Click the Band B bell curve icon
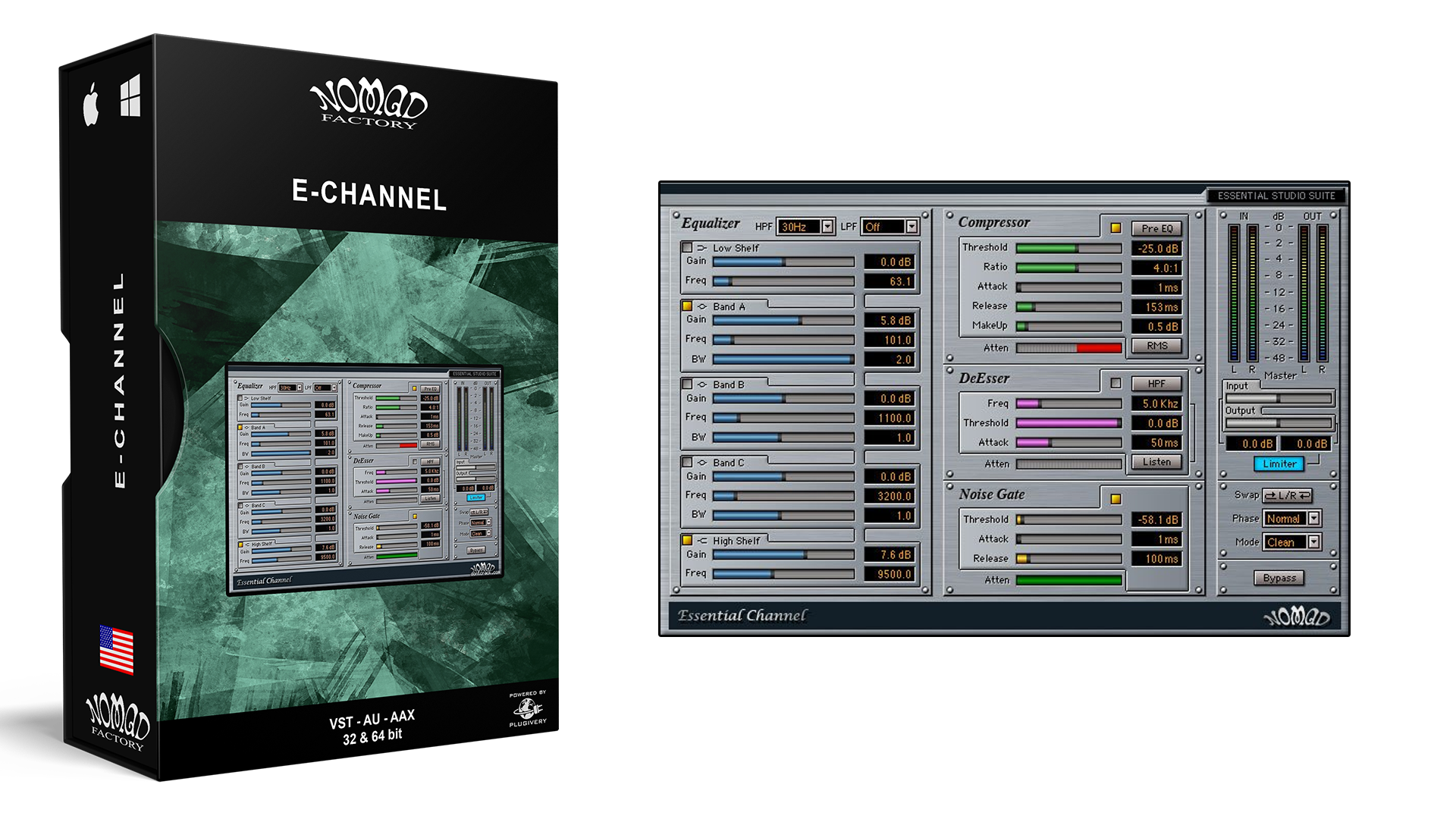The height and width of the screenshot is (819, 1456). coord(701,384)
